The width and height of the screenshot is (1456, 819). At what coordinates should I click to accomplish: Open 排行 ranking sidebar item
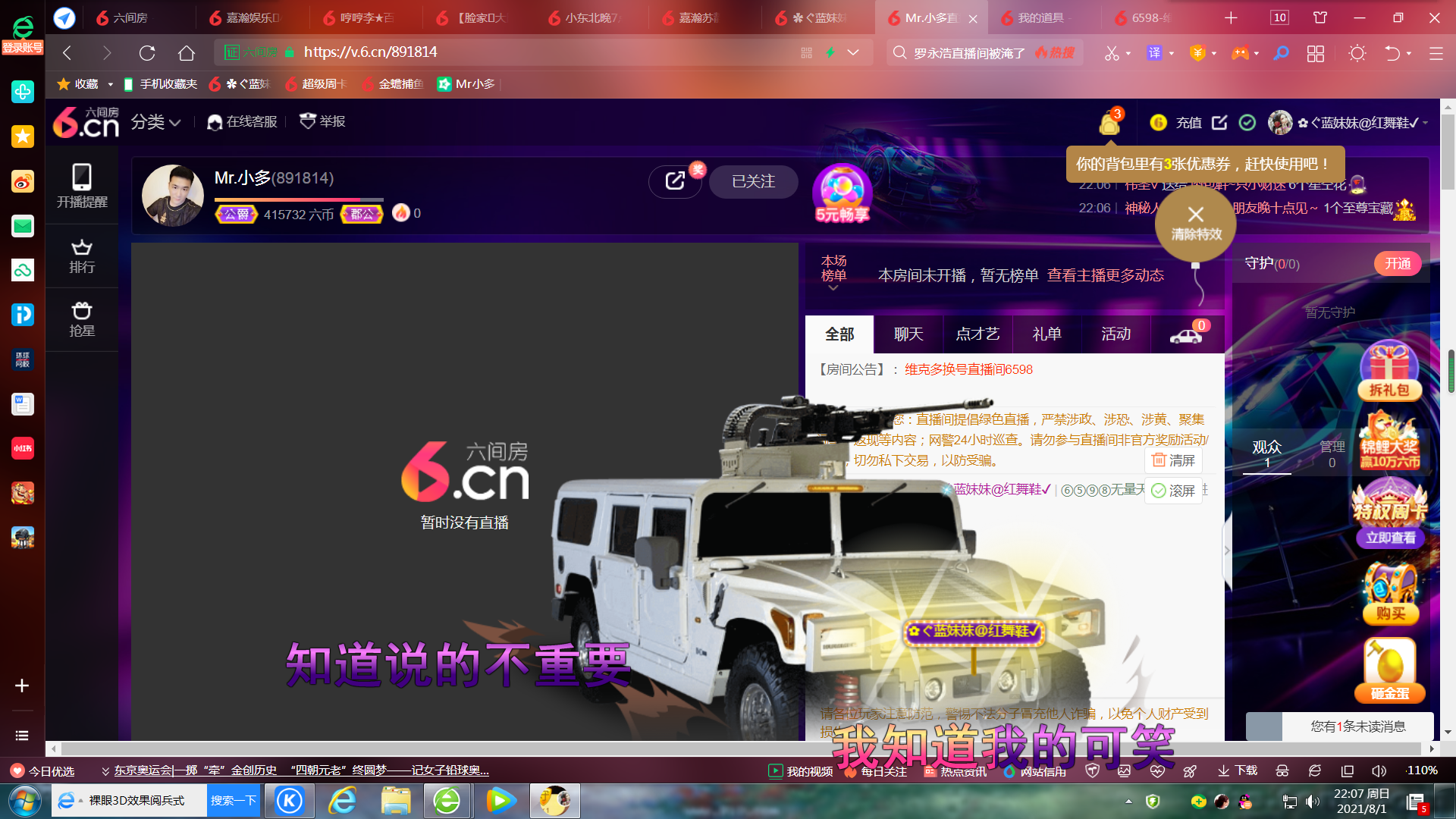pyautogui.click(x=82, y=256)
